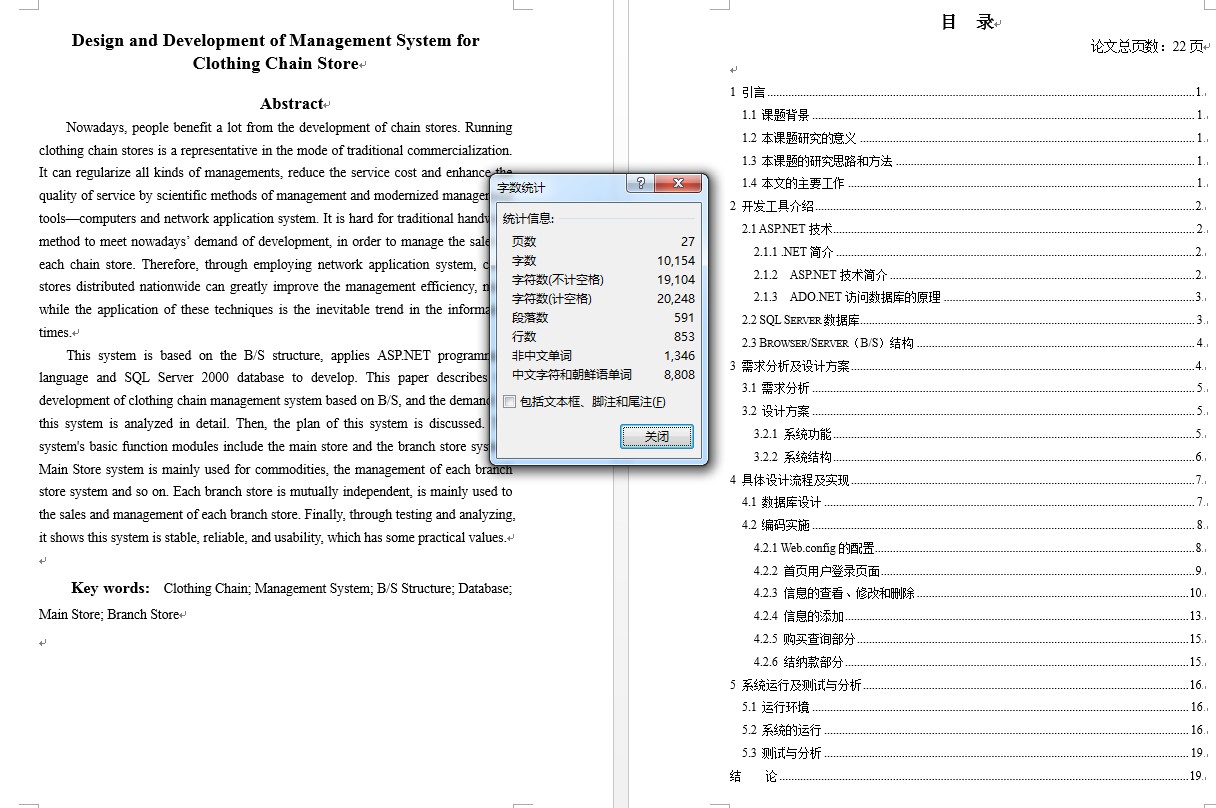Select contents entry 4.2.2 首页用户登录页面

pyautogui.click(x=978, y=571)
